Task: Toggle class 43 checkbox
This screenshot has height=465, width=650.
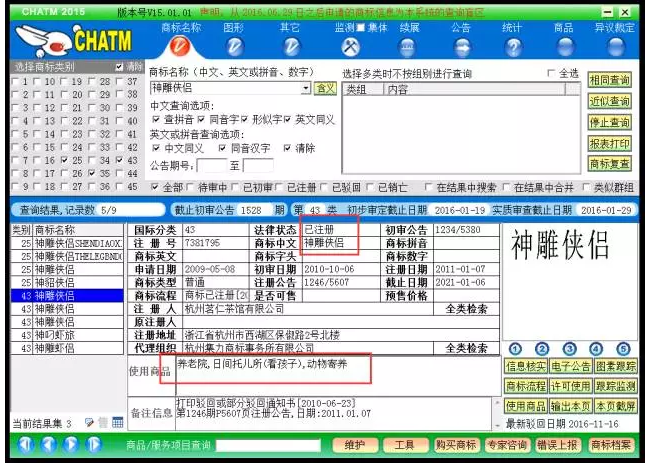Action: pyautogui.click(x=119, y=160)
